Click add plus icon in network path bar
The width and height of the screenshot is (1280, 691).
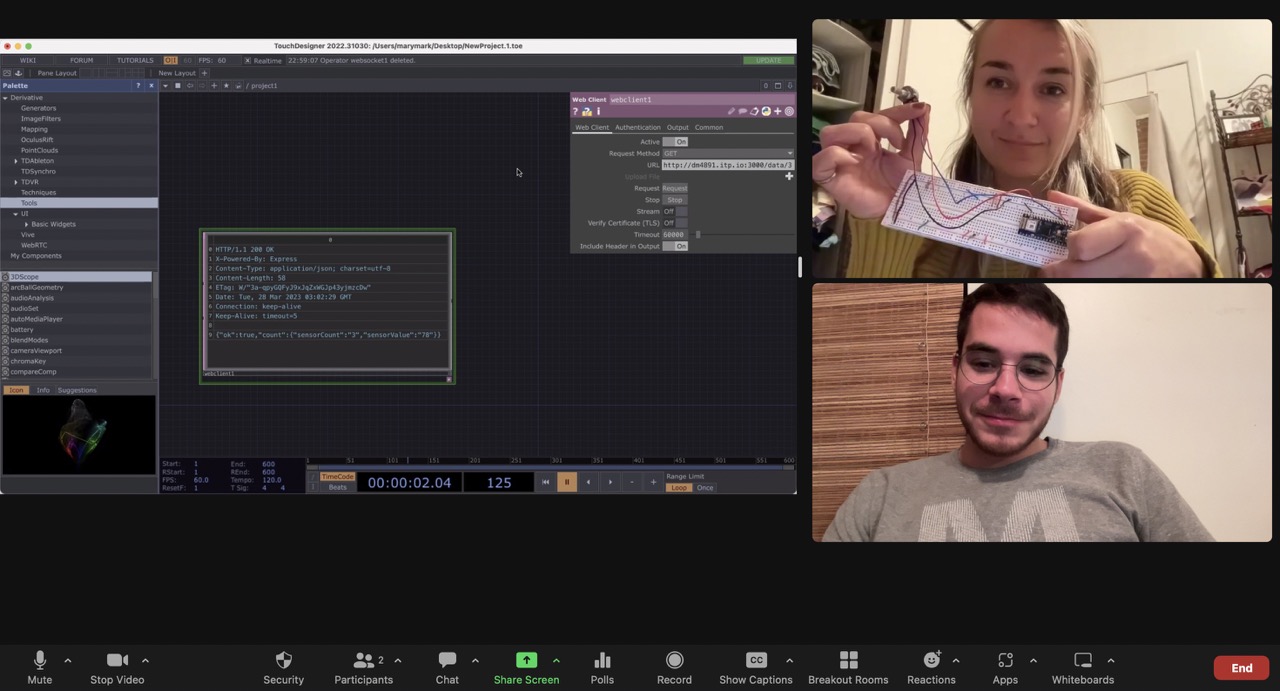pos(214,86)
